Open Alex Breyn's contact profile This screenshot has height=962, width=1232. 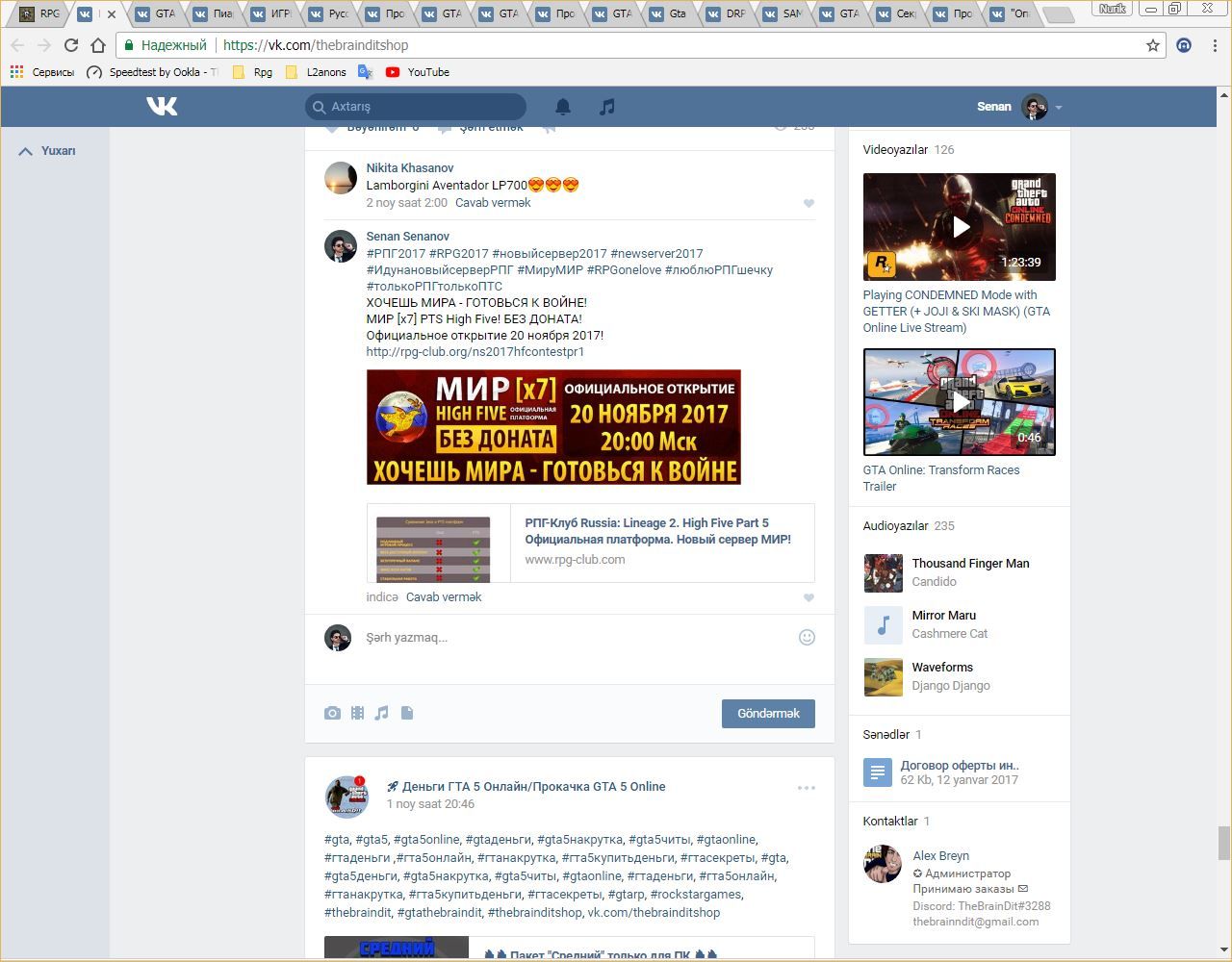tap(940, 856)
